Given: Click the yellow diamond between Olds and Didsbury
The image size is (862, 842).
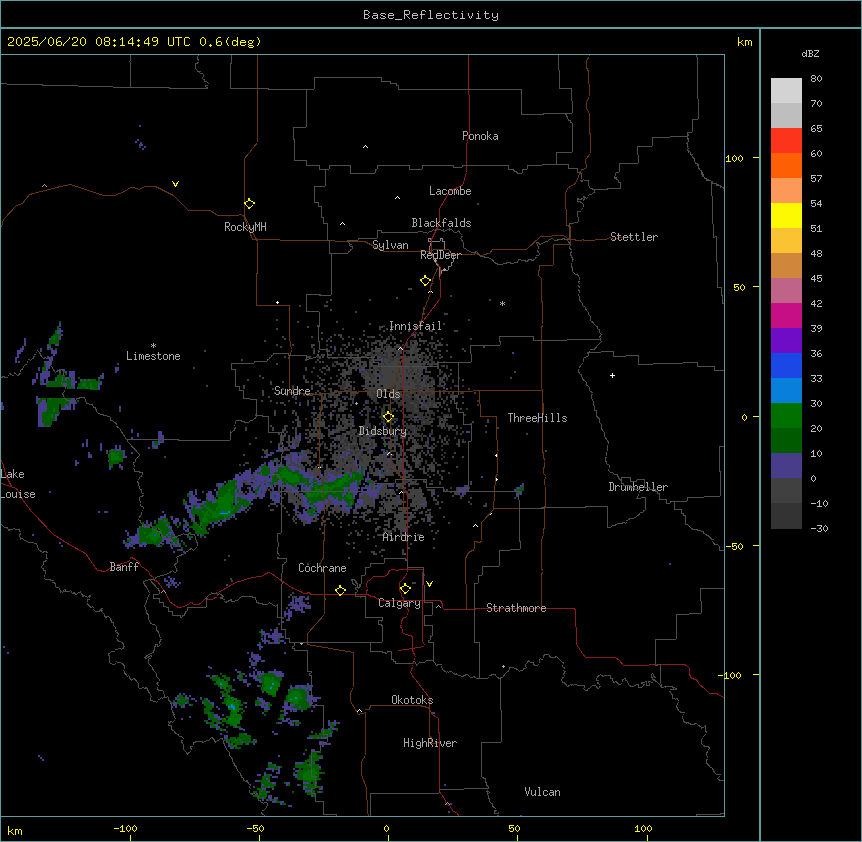Looking at the screenshot, I should tap(389, 417).
